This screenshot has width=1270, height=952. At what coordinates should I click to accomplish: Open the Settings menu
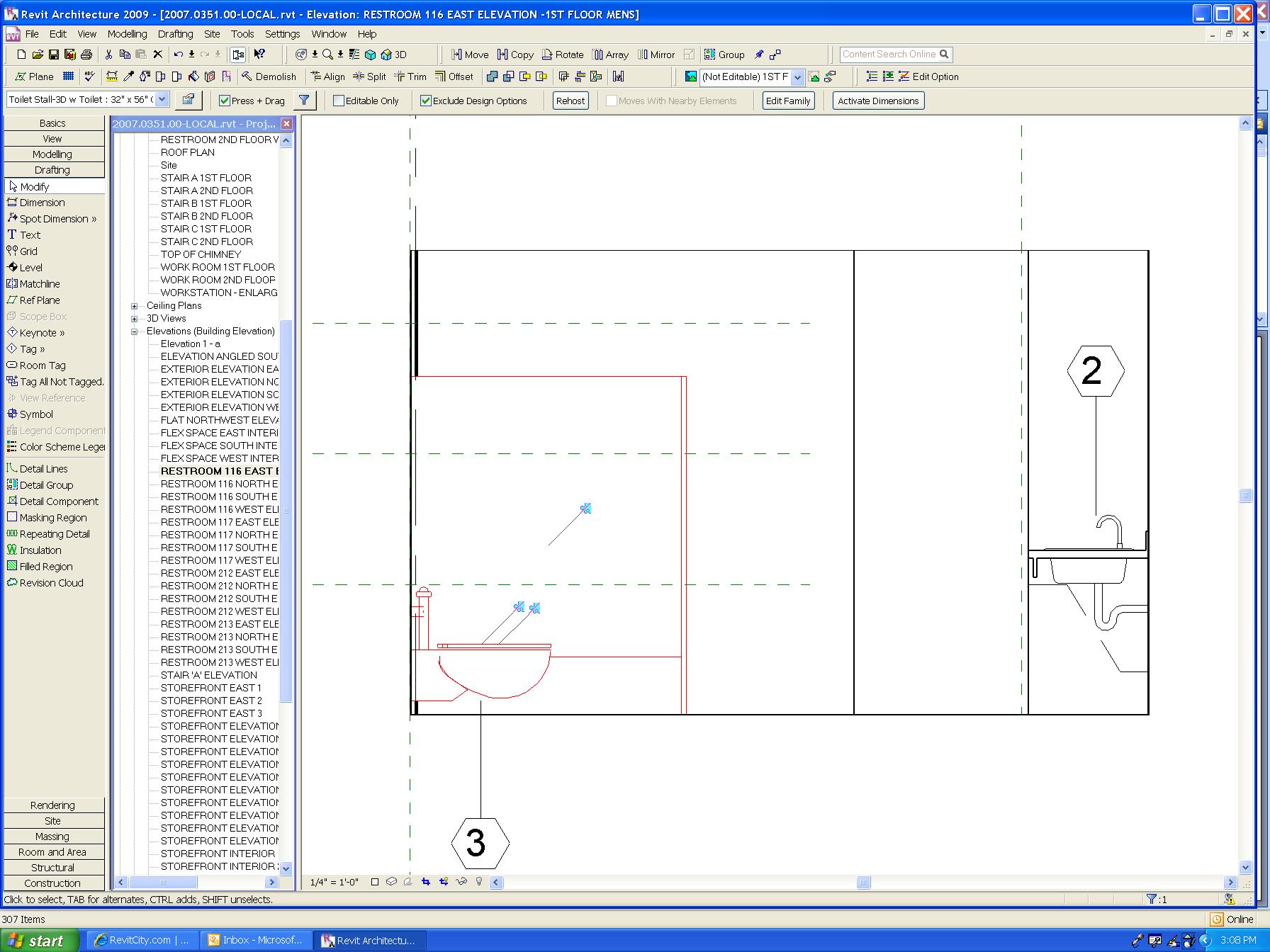tap(282, 34)
